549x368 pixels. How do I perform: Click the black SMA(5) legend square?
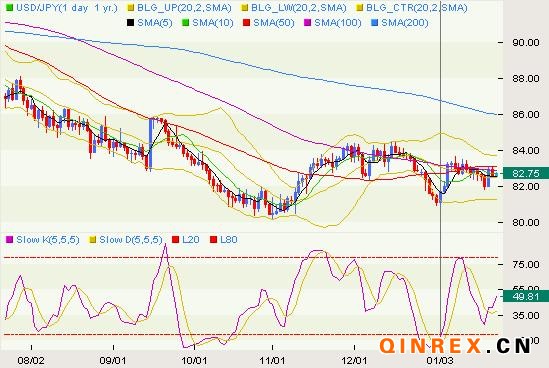tap(130, 23)
